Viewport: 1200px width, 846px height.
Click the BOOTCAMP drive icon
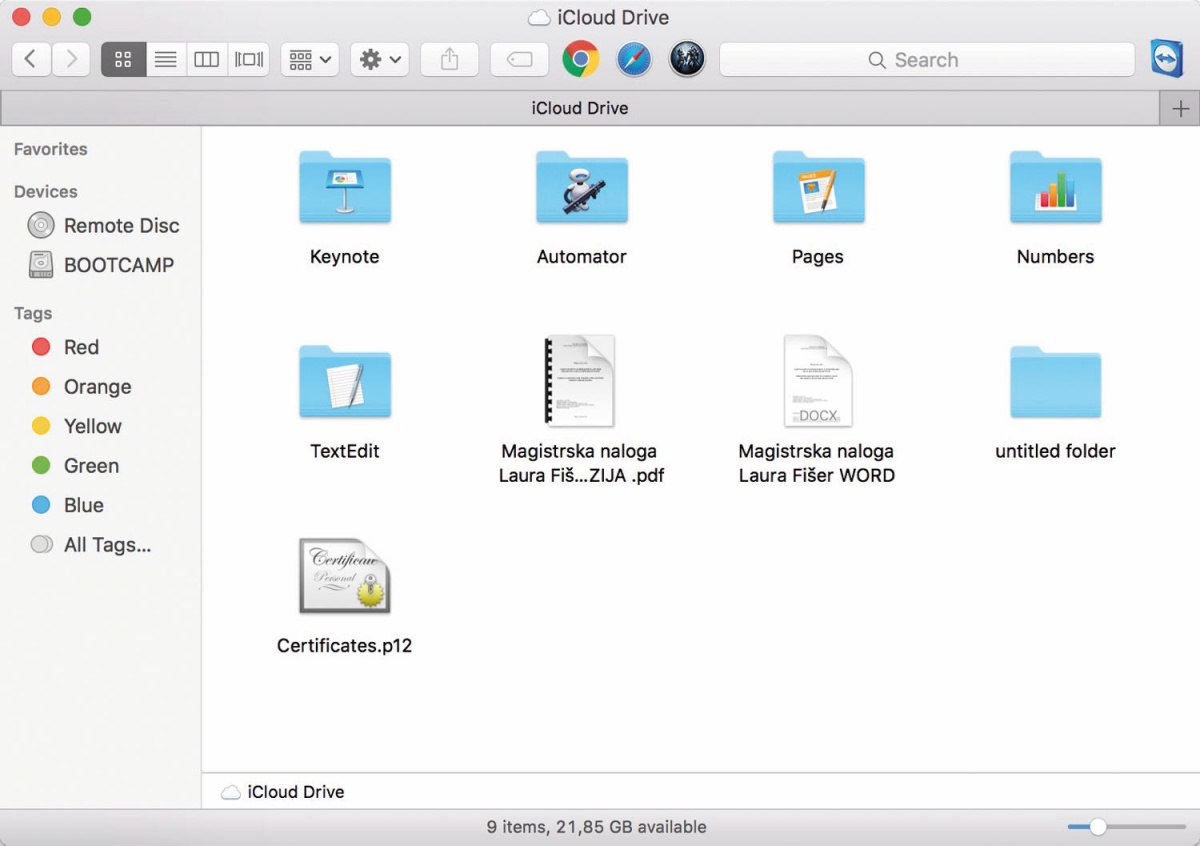coord(41,265)
